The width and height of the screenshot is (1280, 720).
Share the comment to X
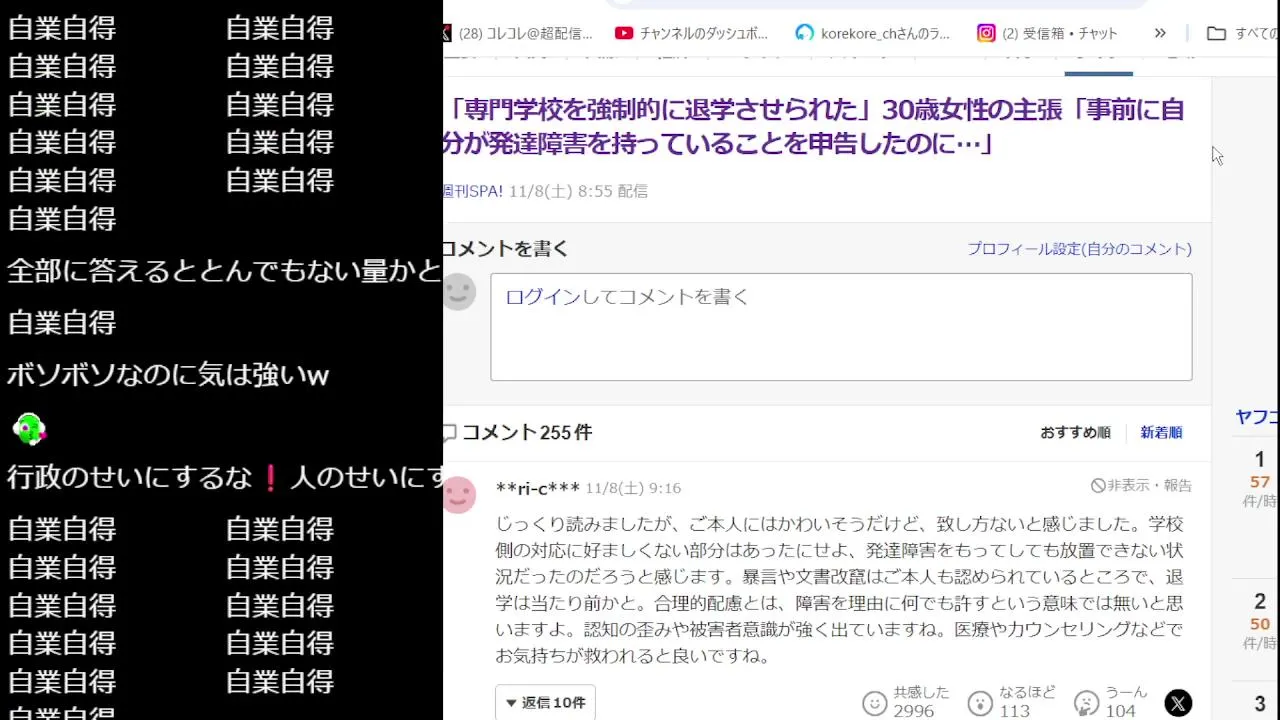click(x=1178, y=704)
